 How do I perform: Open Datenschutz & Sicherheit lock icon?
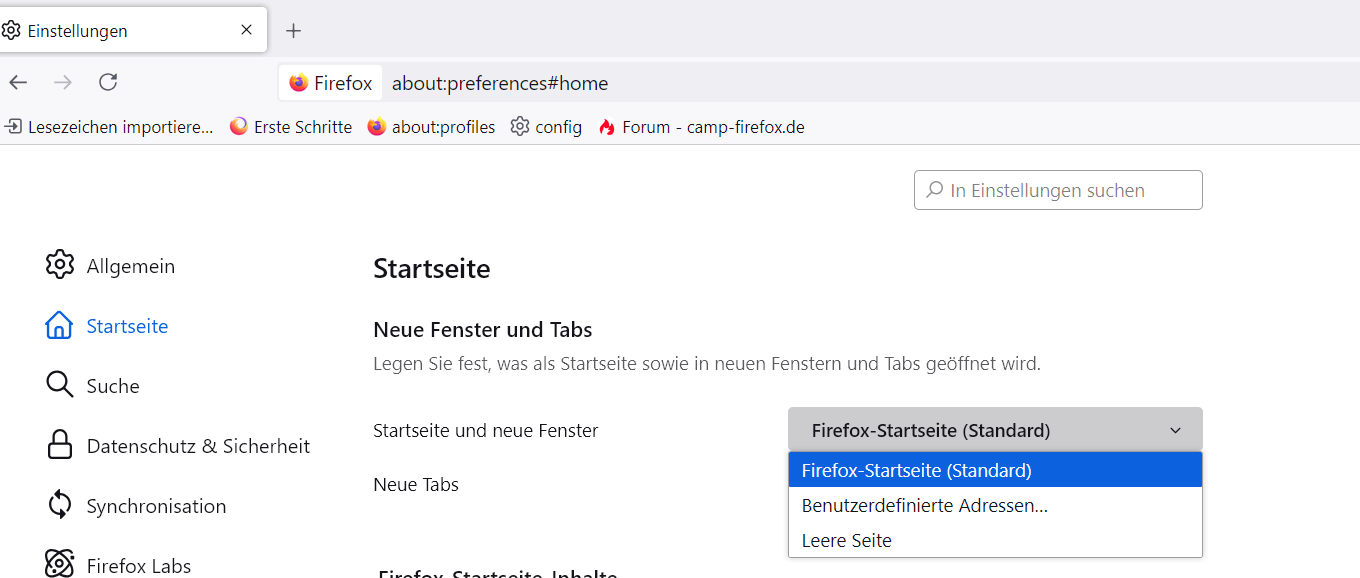(x=59, y=446)
